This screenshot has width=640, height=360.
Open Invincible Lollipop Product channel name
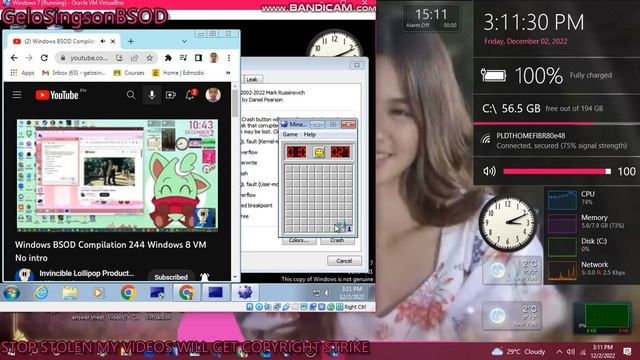[87, 273]
